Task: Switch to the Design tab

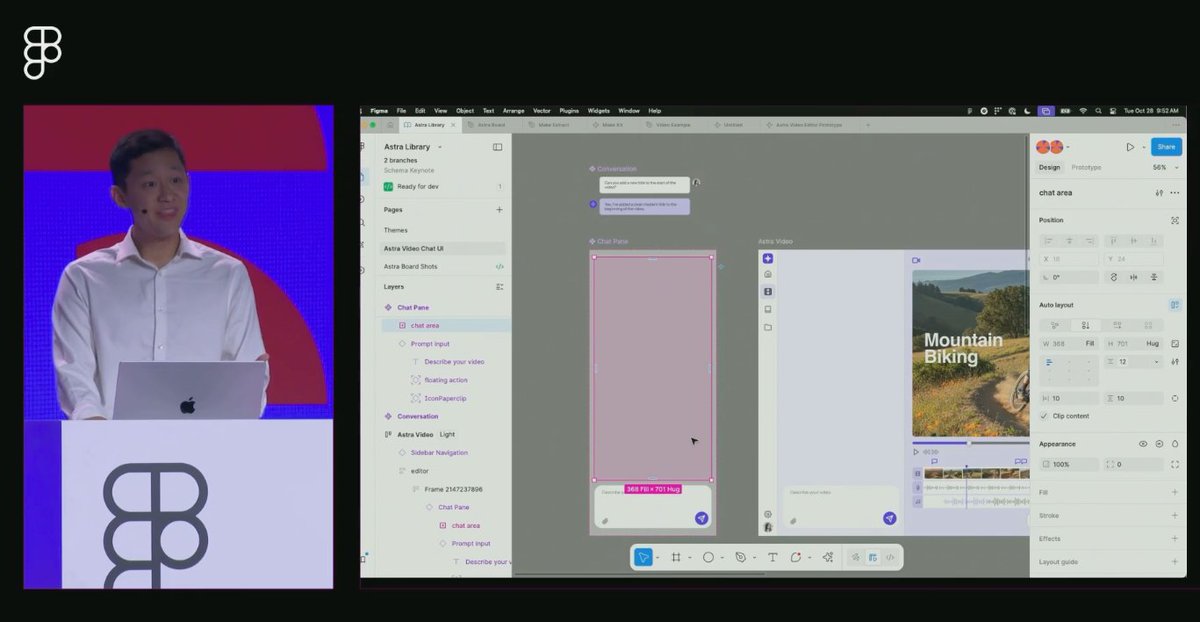Action: 1049,168
